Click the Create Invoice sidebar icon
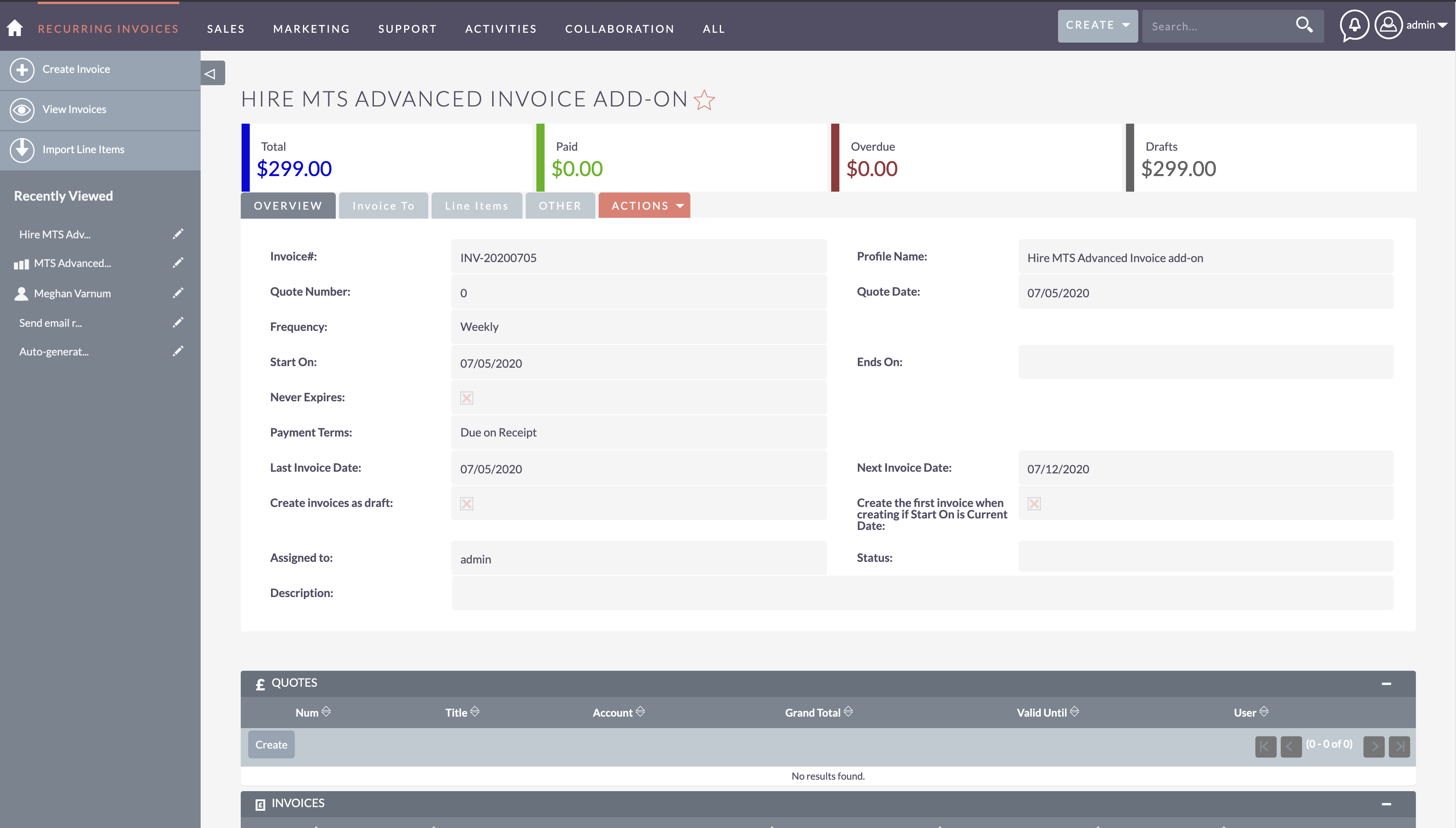Screen dimensions: 1456x828 [22, 69]
